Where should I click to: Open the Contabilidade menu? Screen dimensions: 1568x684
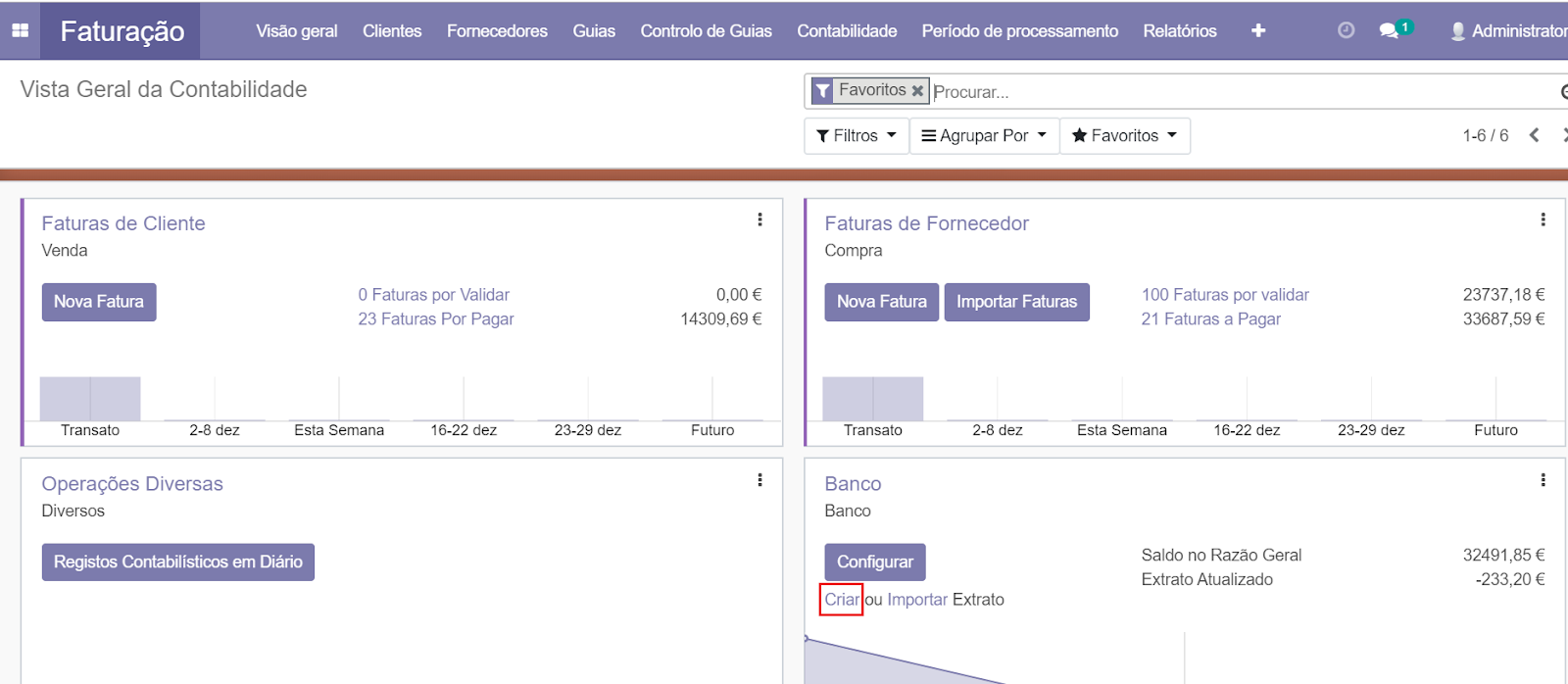click(x=847, y=30)
